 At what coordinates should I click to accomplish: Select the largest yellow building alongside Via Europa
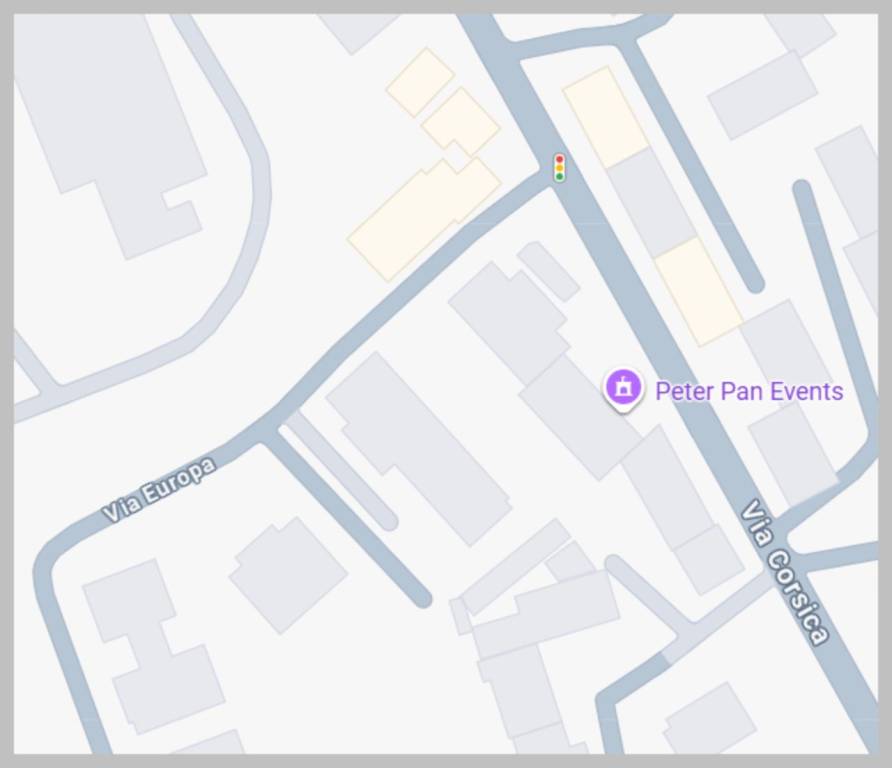[x=424, y=219]
